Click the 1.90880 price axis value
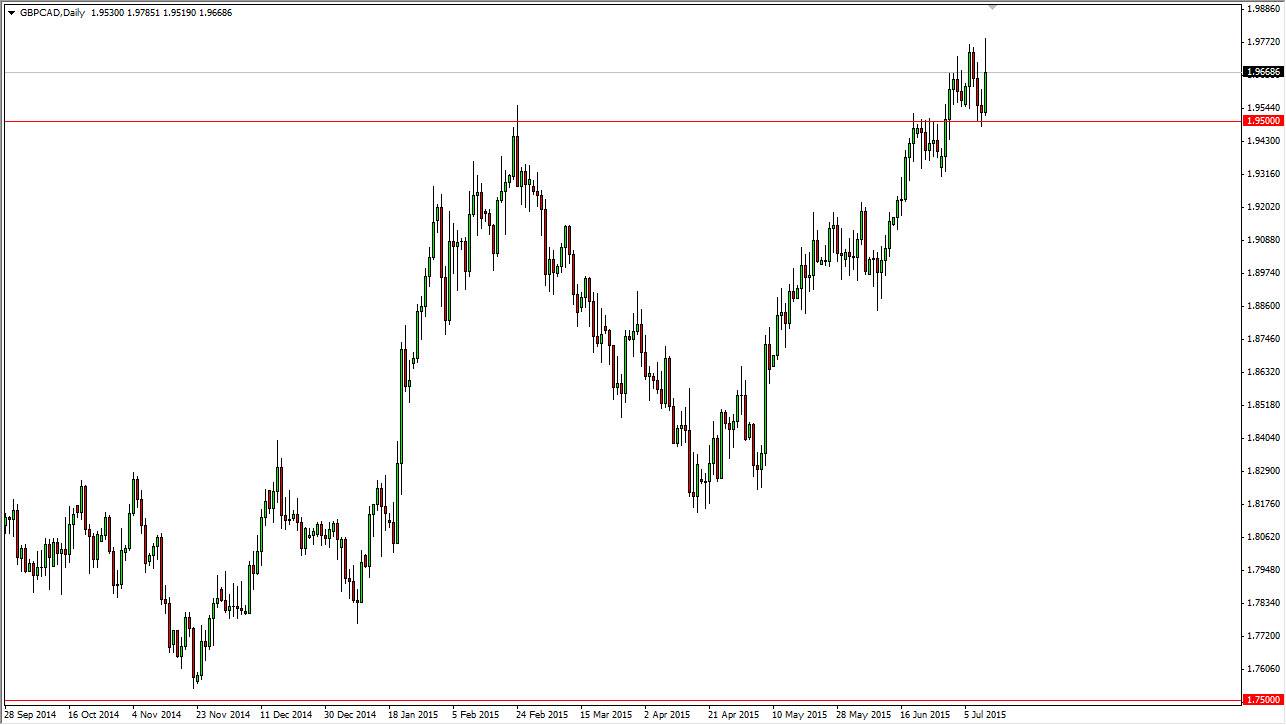Screen dimensions: 1286x725 pos(1263,240)
